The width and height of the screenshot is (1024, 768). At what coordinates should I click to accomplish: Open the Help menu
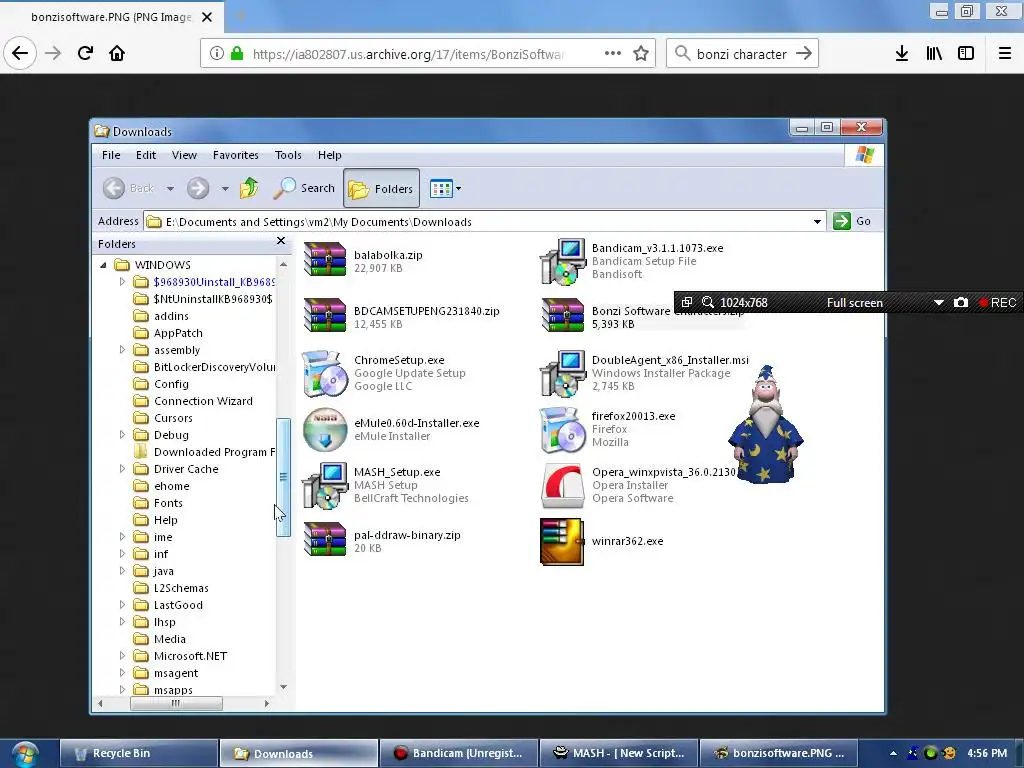[x=330, y=155]
